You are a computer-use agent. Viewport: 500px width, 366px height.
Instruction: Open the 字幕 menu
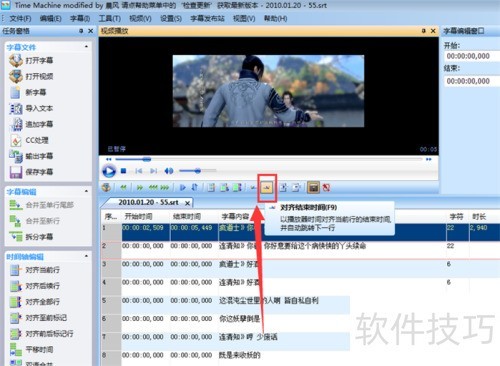tap(80, 18)
